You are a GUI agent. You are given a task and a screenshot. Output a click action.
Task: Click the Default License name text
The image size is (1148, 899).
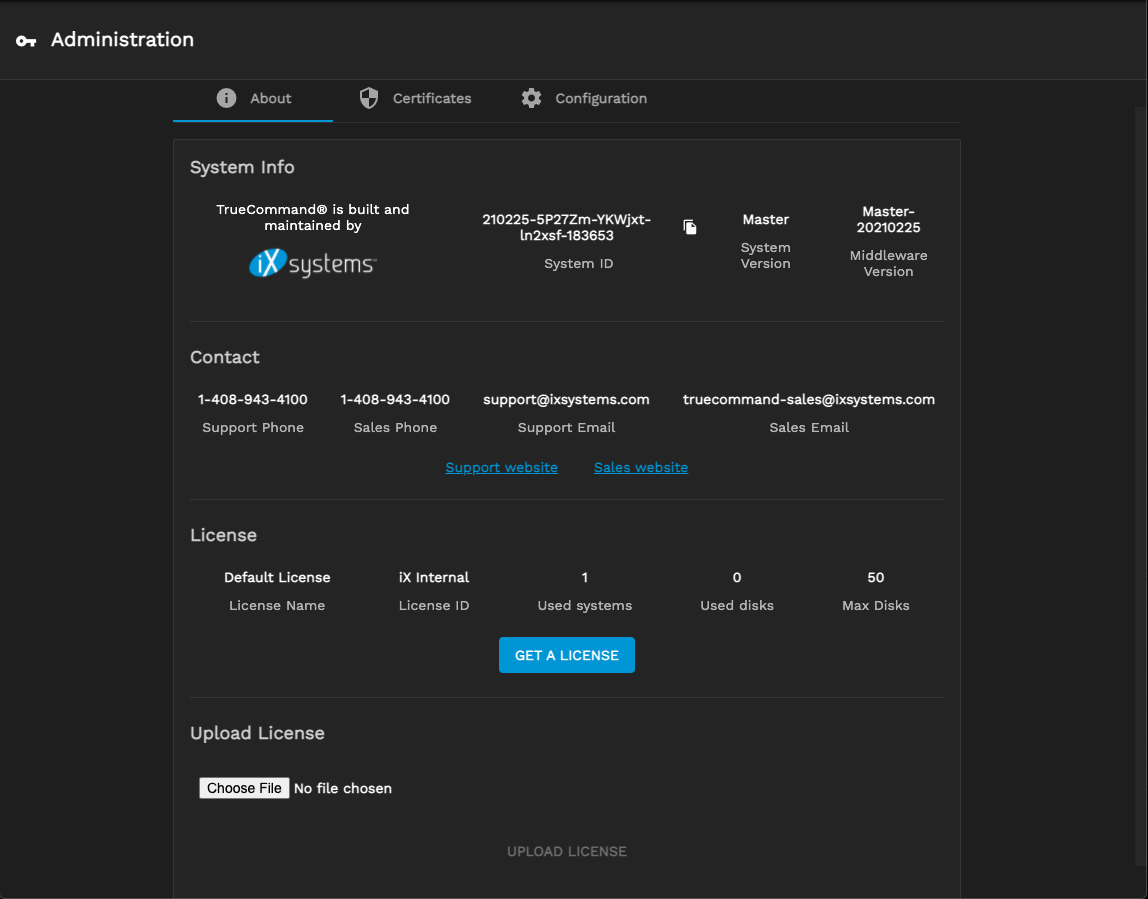(x=277, y=577)
